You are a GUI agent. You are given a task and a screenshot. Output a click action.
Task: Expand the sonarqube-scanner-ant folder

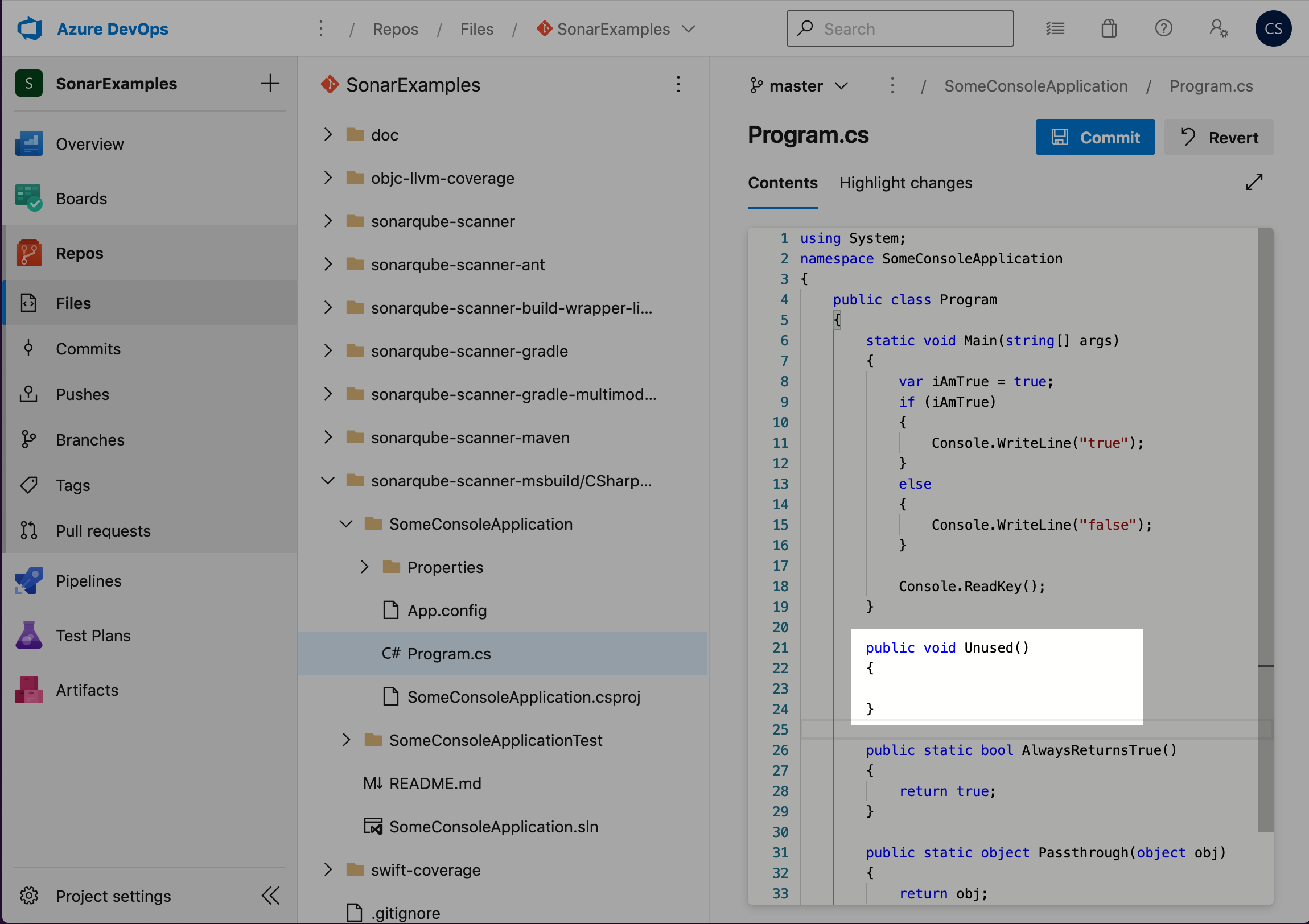tap(328, 264)
